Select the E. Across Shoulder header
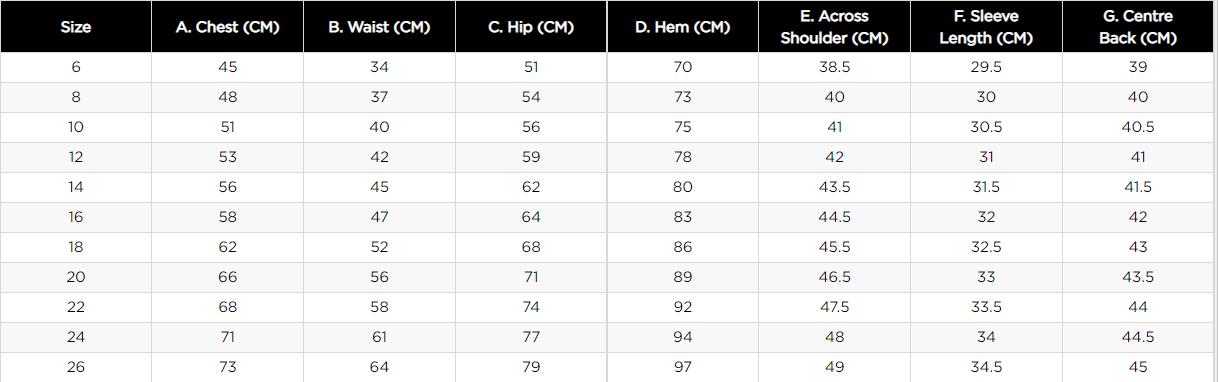Image resolution: width=1218 pixels, height=382 pixels. [834, 27]
